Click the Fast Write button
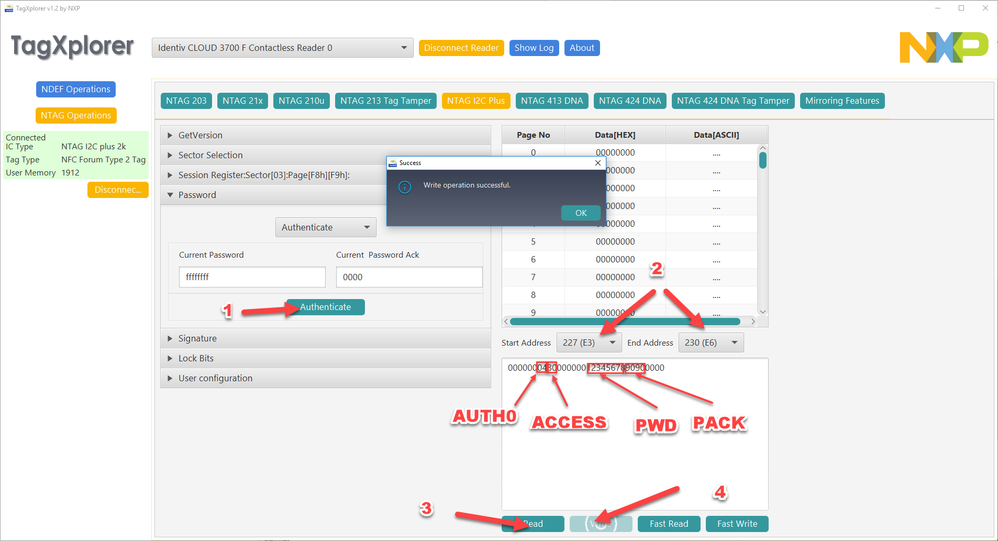Image resolution: width=998 pixels, height=541 pixels. tap(737, 524)
